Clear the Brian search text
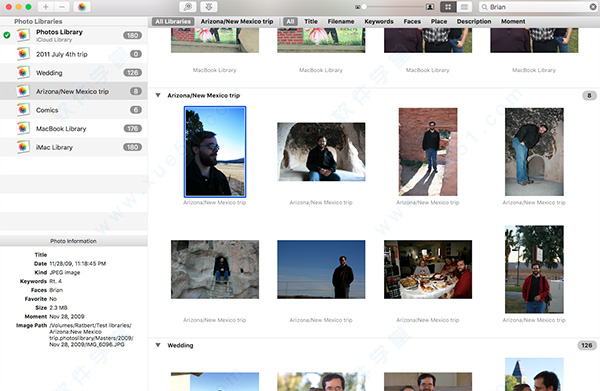600x391 pixels. (592, 7)
